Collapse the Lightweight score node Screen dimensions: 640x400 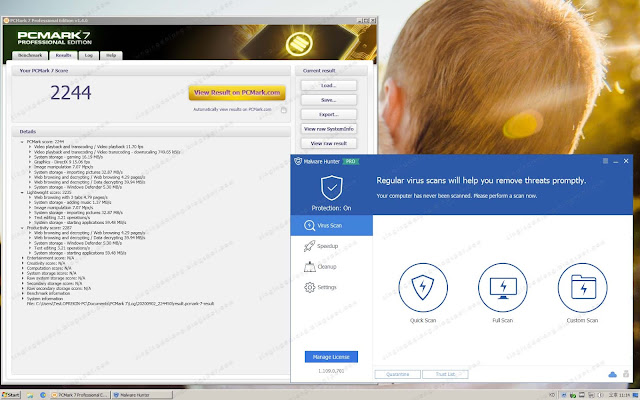(x=22, y=192)
